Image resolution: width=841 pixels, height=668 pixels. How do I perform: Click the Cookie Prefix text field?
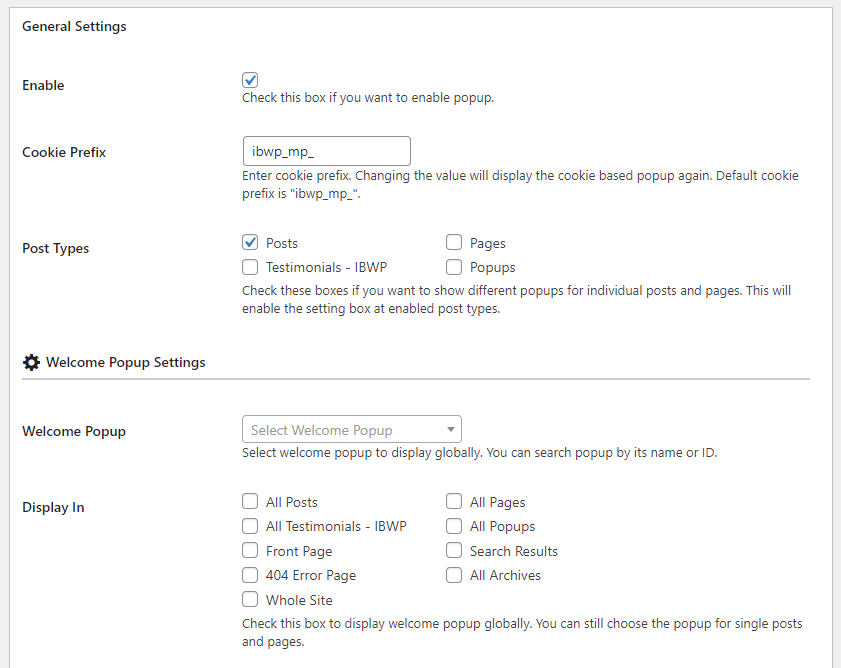[326, 151]
